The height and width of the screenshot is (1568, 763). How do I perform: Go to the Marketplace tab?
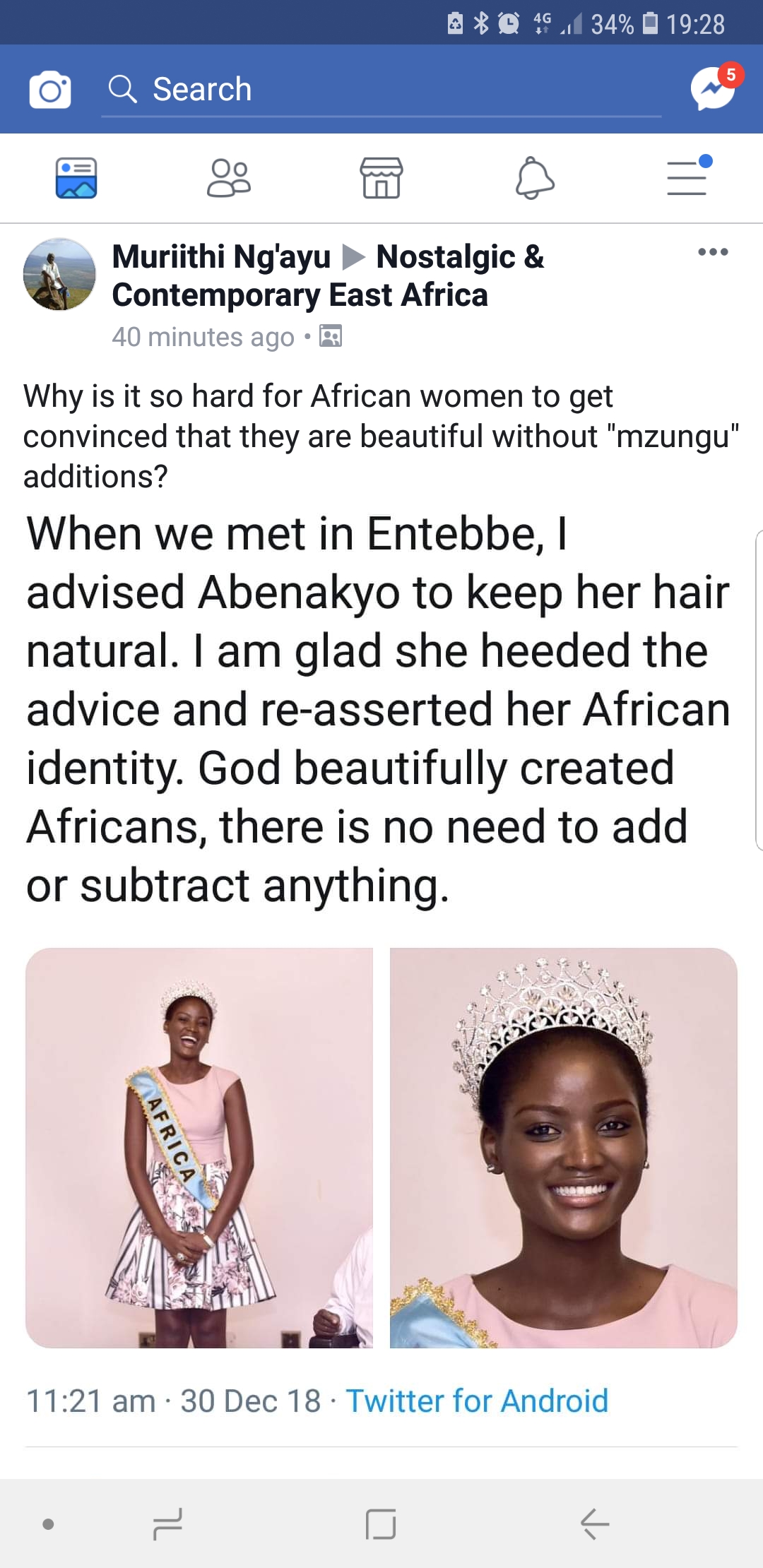pyautogui.click(x=381, y=177)
